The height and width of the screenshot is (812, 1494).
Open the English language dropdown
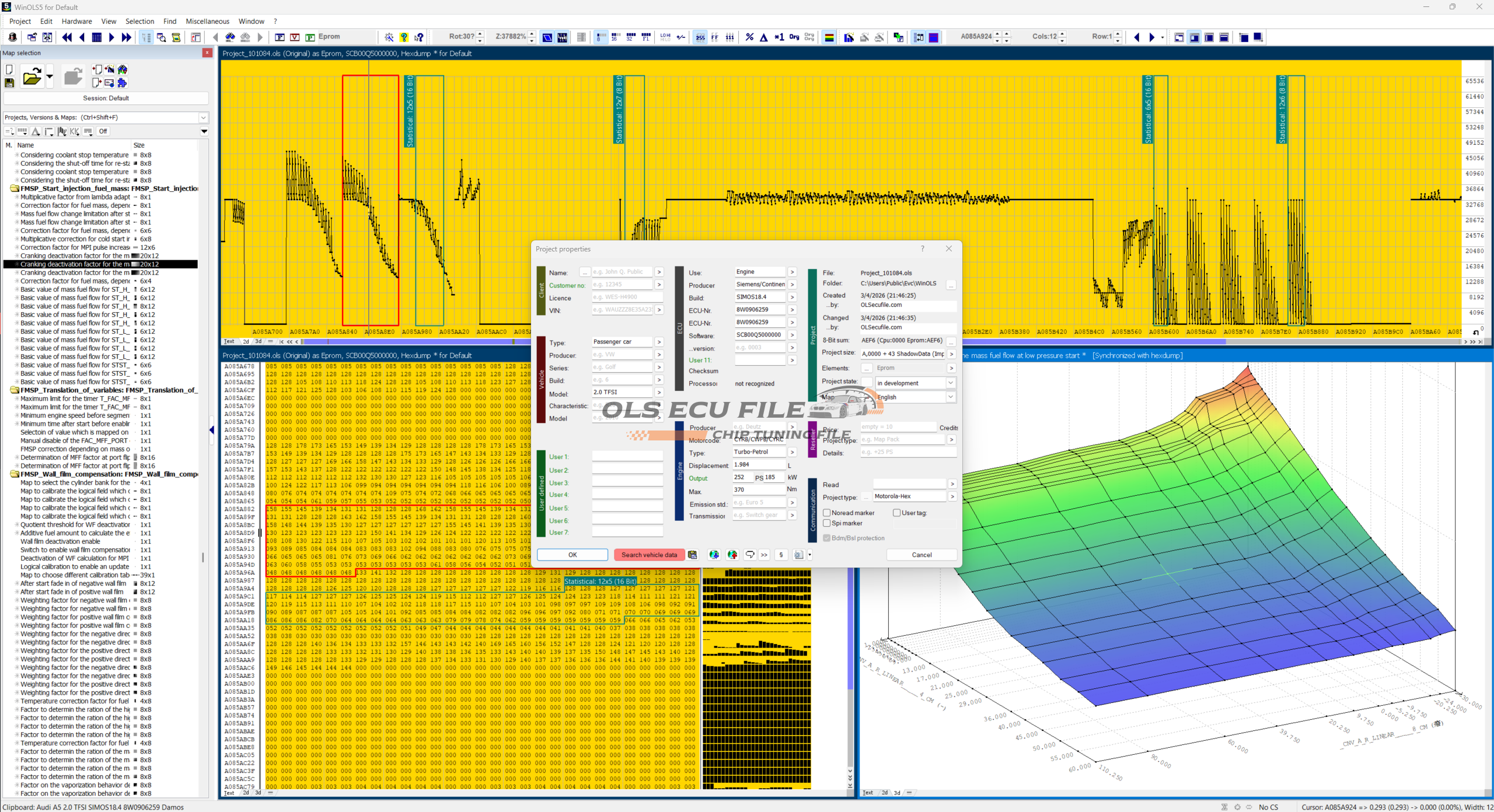[950, 397]
